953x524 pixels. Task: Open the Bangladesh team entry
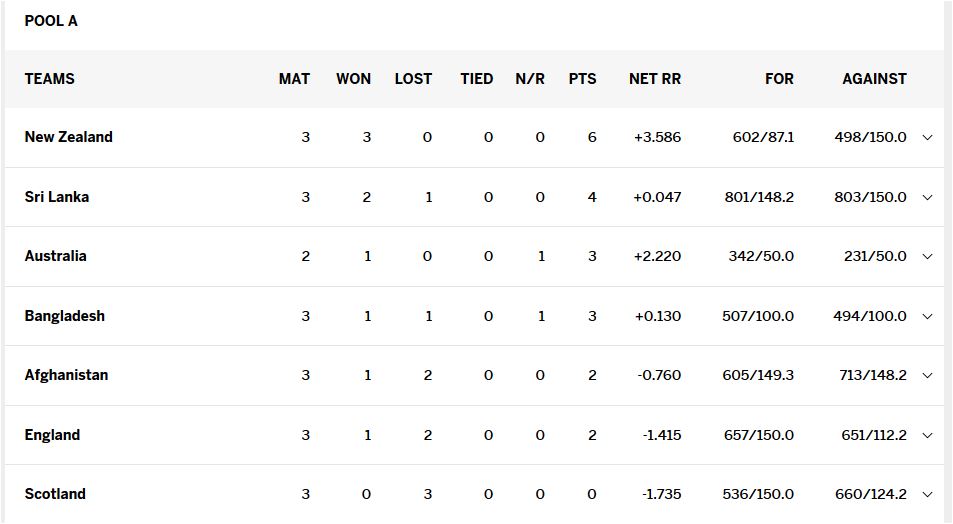pos(64,316)
